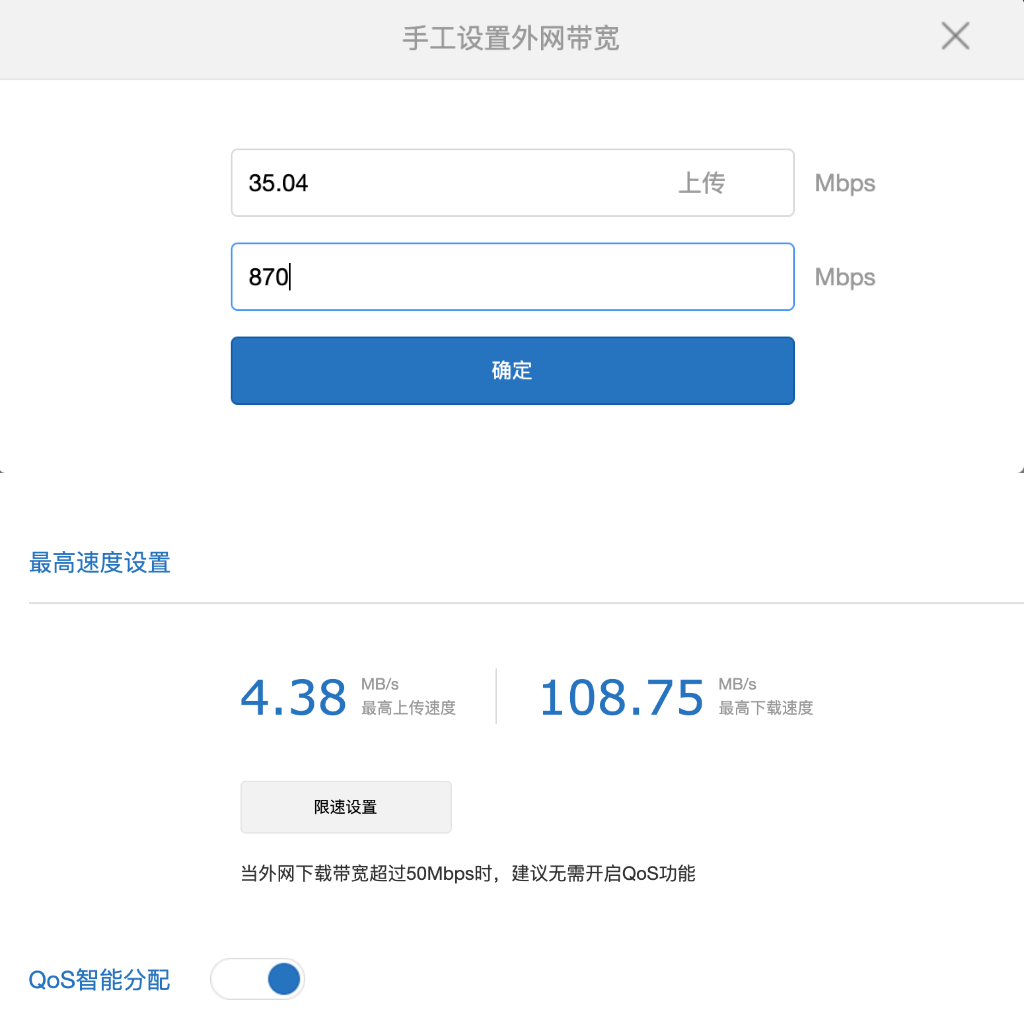Click the dialog title 手工设置外网带宽

tap(512, 38)
